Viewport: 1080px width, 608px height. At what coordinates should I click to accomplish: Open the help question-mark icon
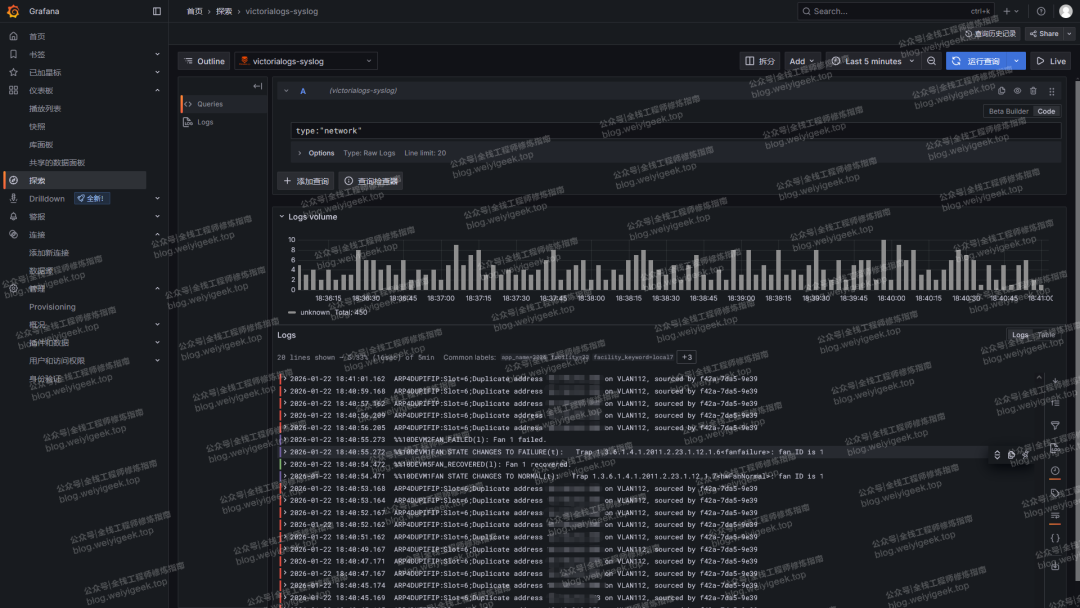click(1041, 11)
